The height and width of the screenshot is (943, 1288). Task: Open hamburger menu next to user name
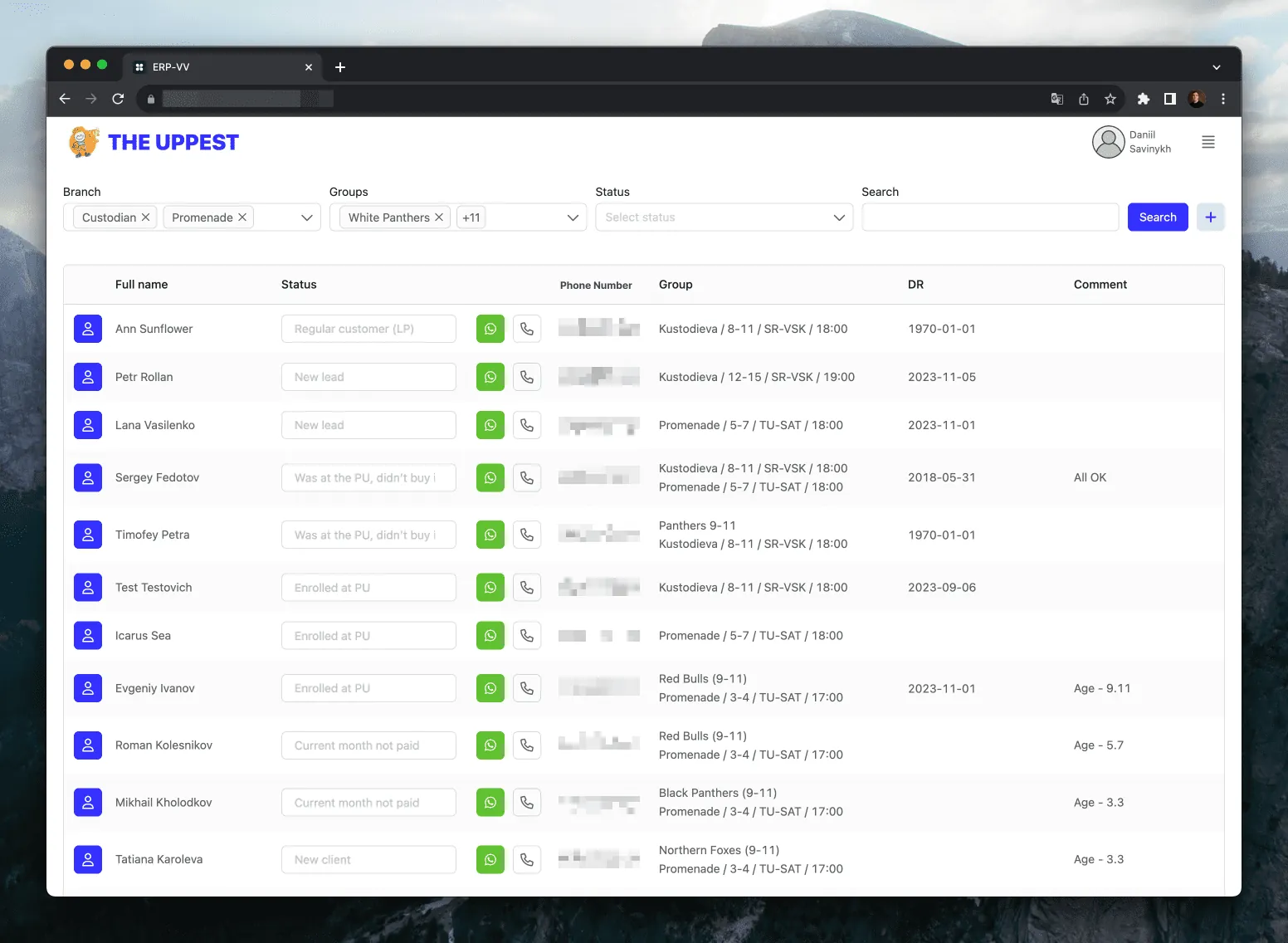(x=1208, y=142)
